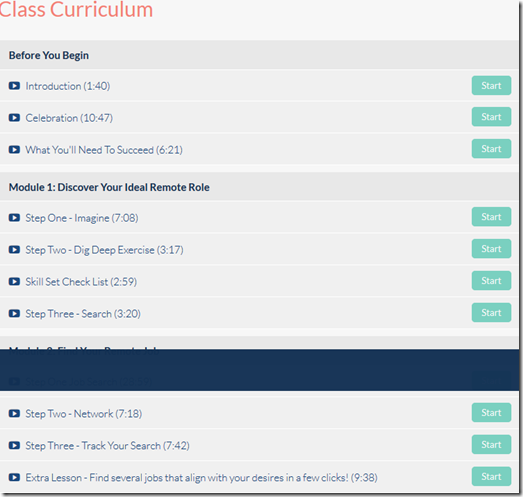Click the video icon beside Celebration
The image size is (523, 497).
click(14, 118)
